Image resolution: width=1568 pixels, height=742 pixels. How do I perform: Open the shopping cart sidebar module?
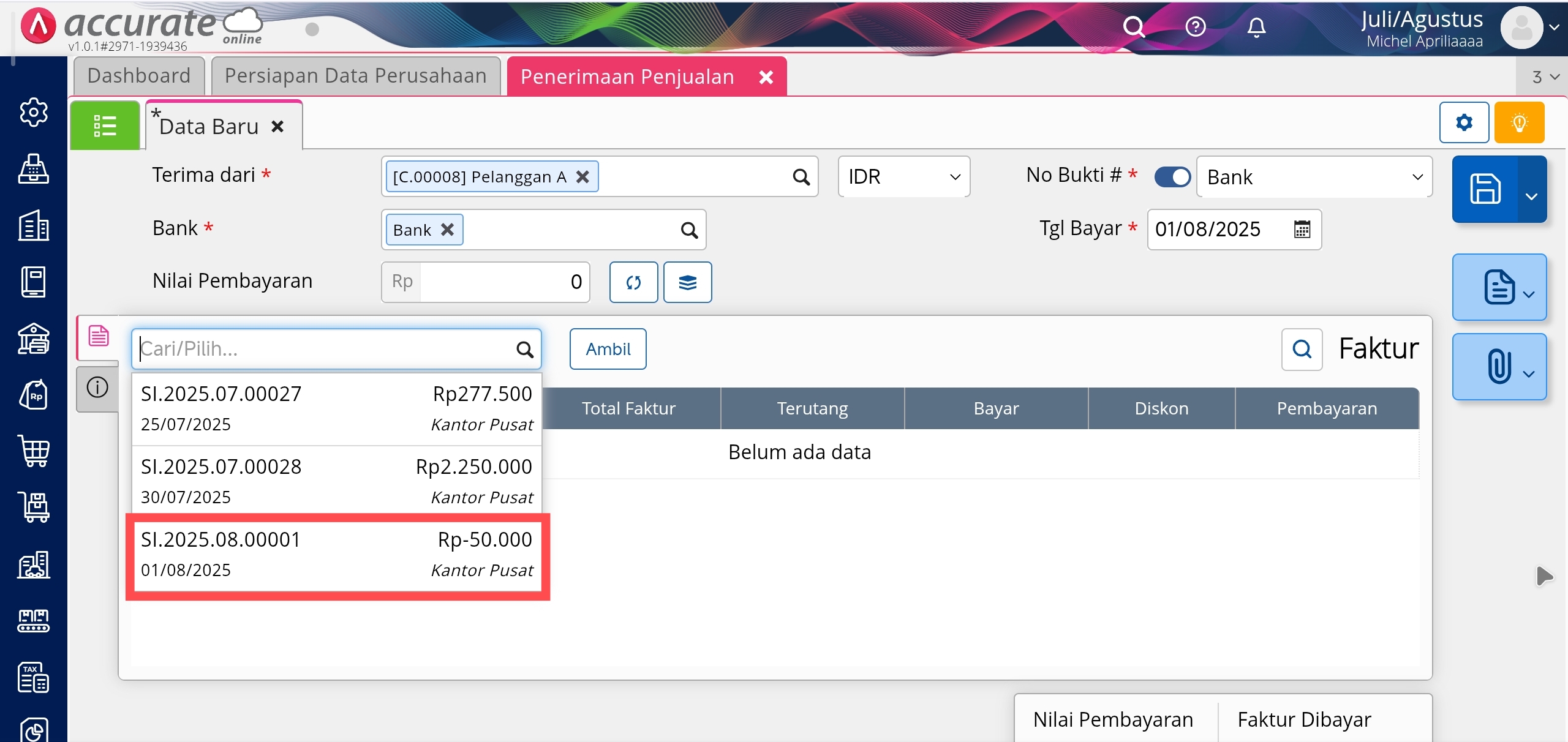click(x=34, y=452)
